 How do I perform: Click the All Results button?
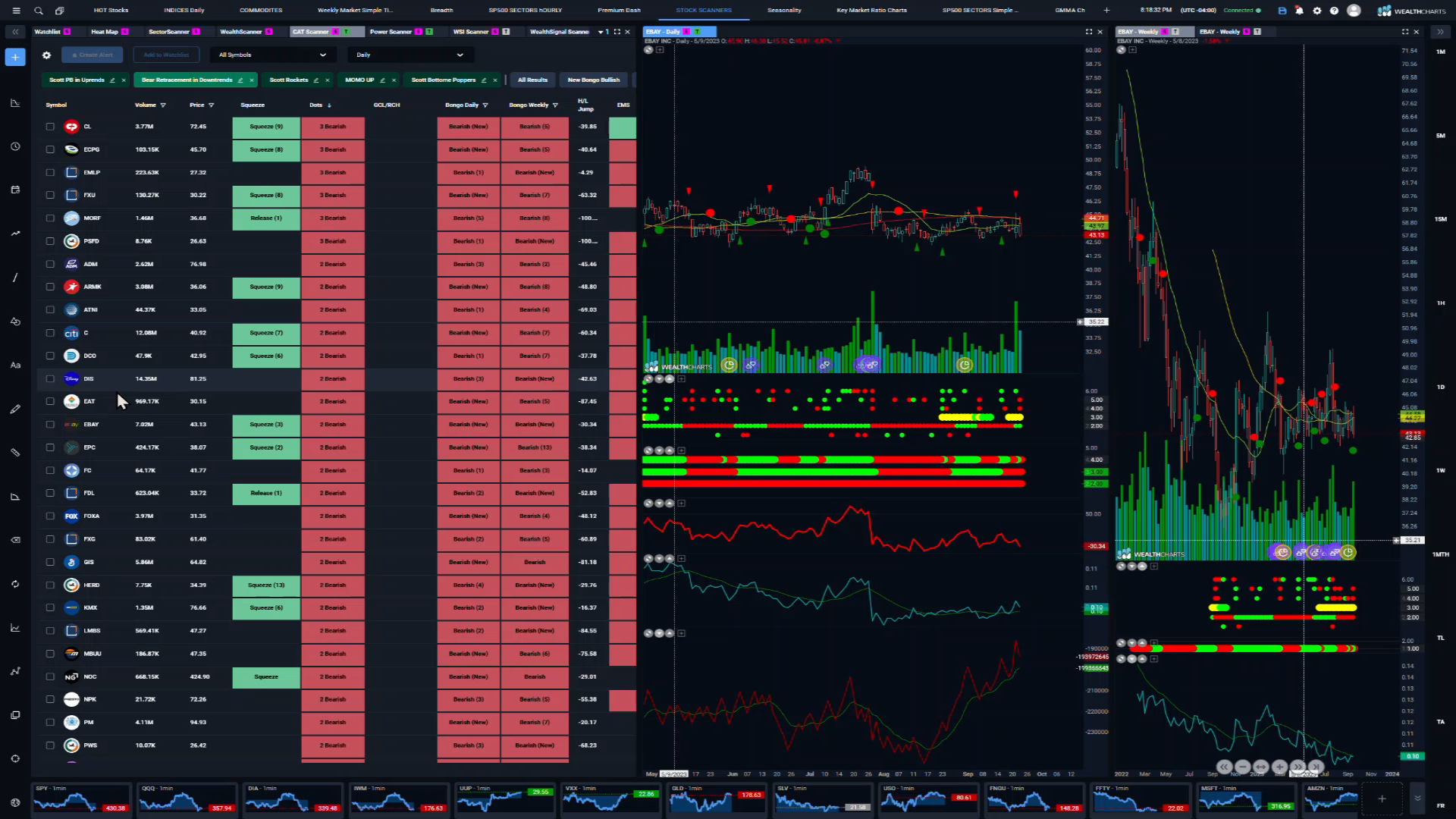tap(532, 80)
